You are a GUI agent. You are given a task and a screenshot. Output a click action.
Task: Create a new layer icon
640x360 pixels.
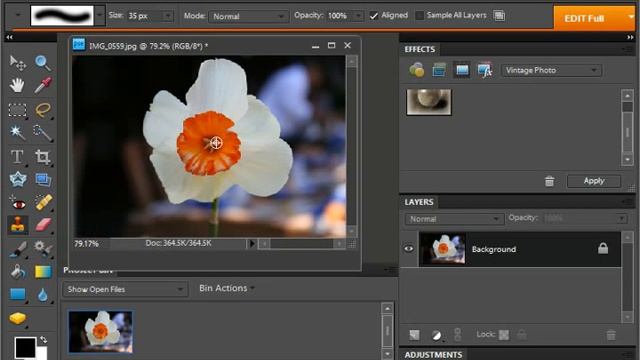pos(414,335)
